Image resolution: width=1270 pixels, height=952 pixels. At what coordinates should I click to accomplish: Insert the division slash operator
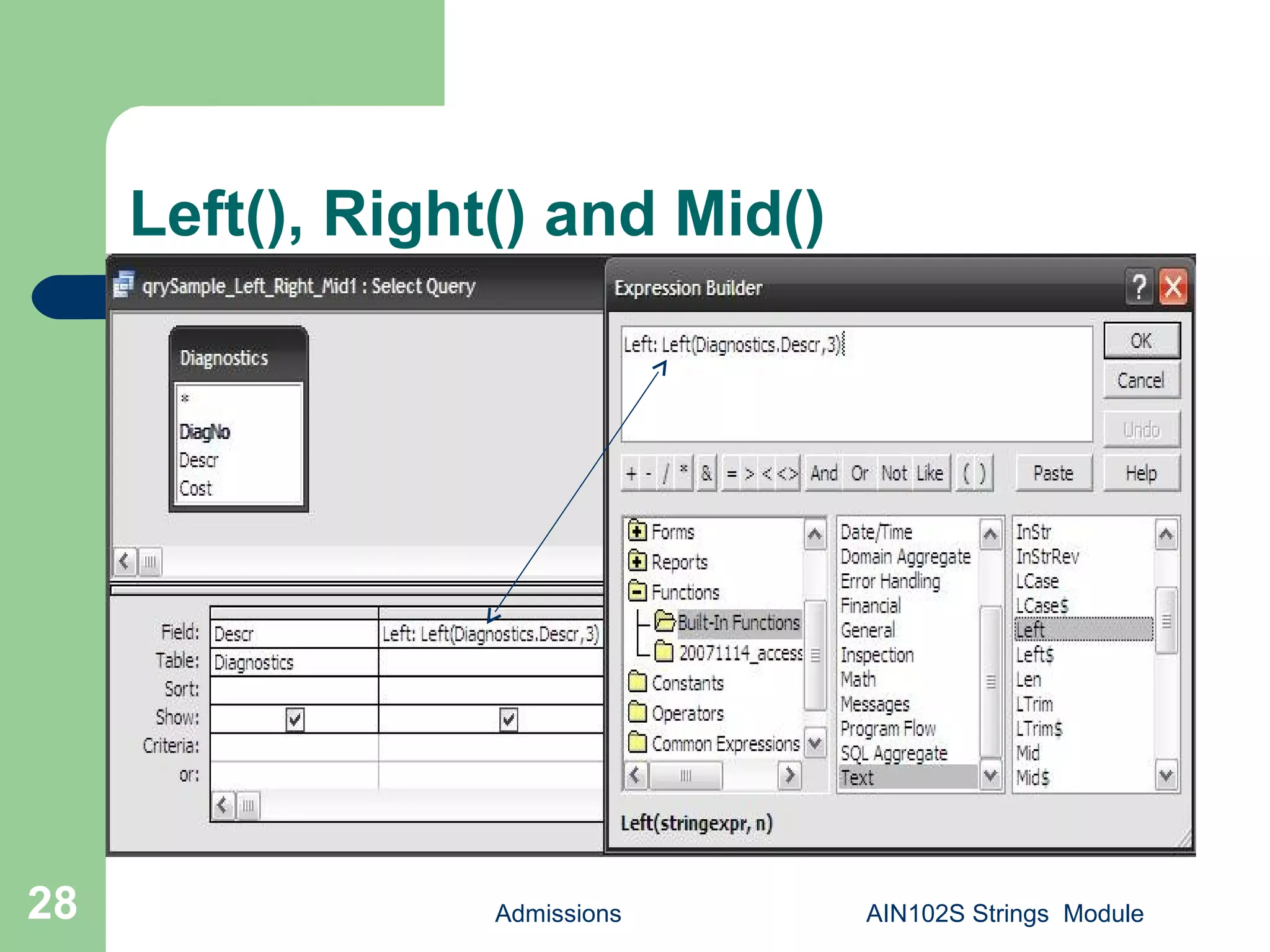(666, 474)
